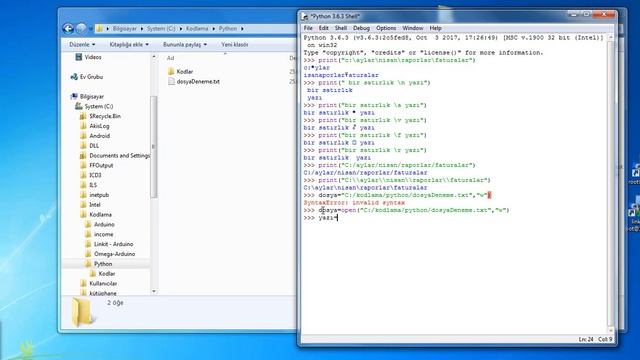Click the Col: 9 status bar entry
Screen dimensions: 640x360
coord(605,340)
